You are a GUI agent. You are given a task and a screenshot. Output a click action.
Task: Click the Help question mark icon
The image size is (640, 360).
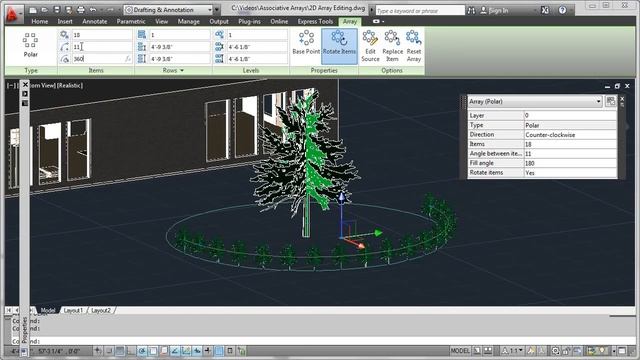[562, 10]
